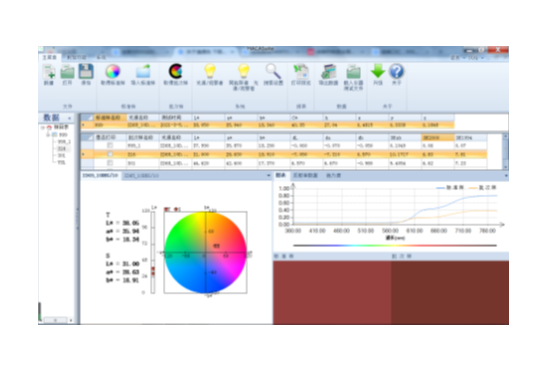Select the D65_10DEG/10 illuminant tab
This screenshot has width=540, height=380.
click(101, 176)
